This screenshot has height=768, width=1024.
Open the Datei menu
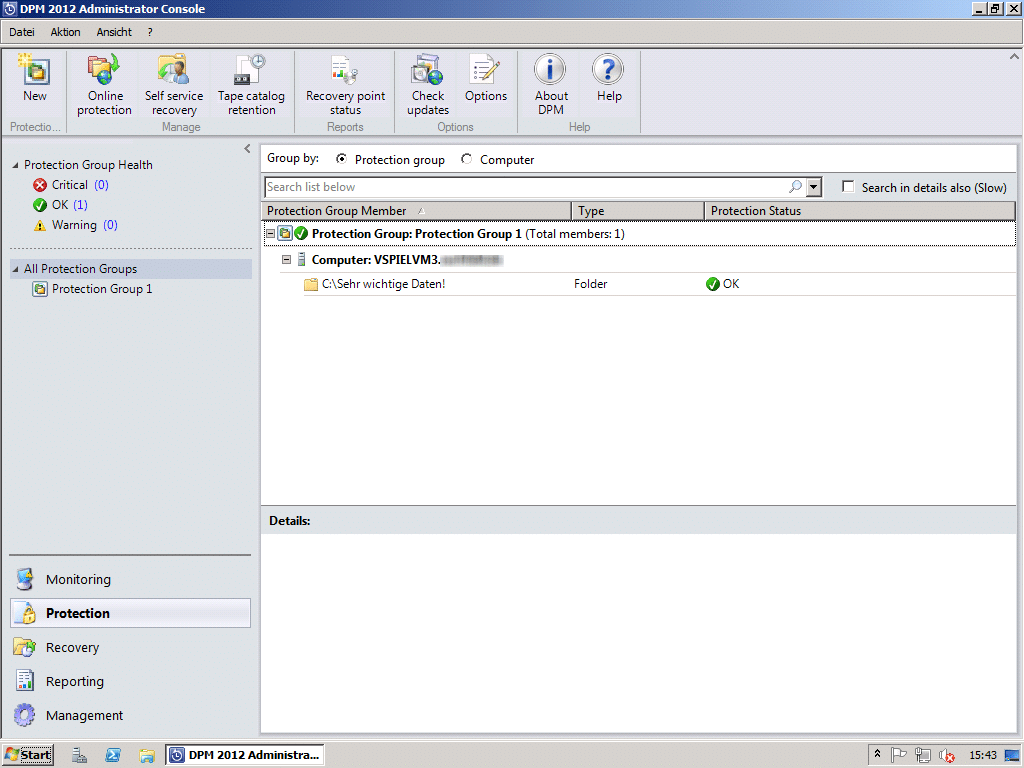coord(22,32)
